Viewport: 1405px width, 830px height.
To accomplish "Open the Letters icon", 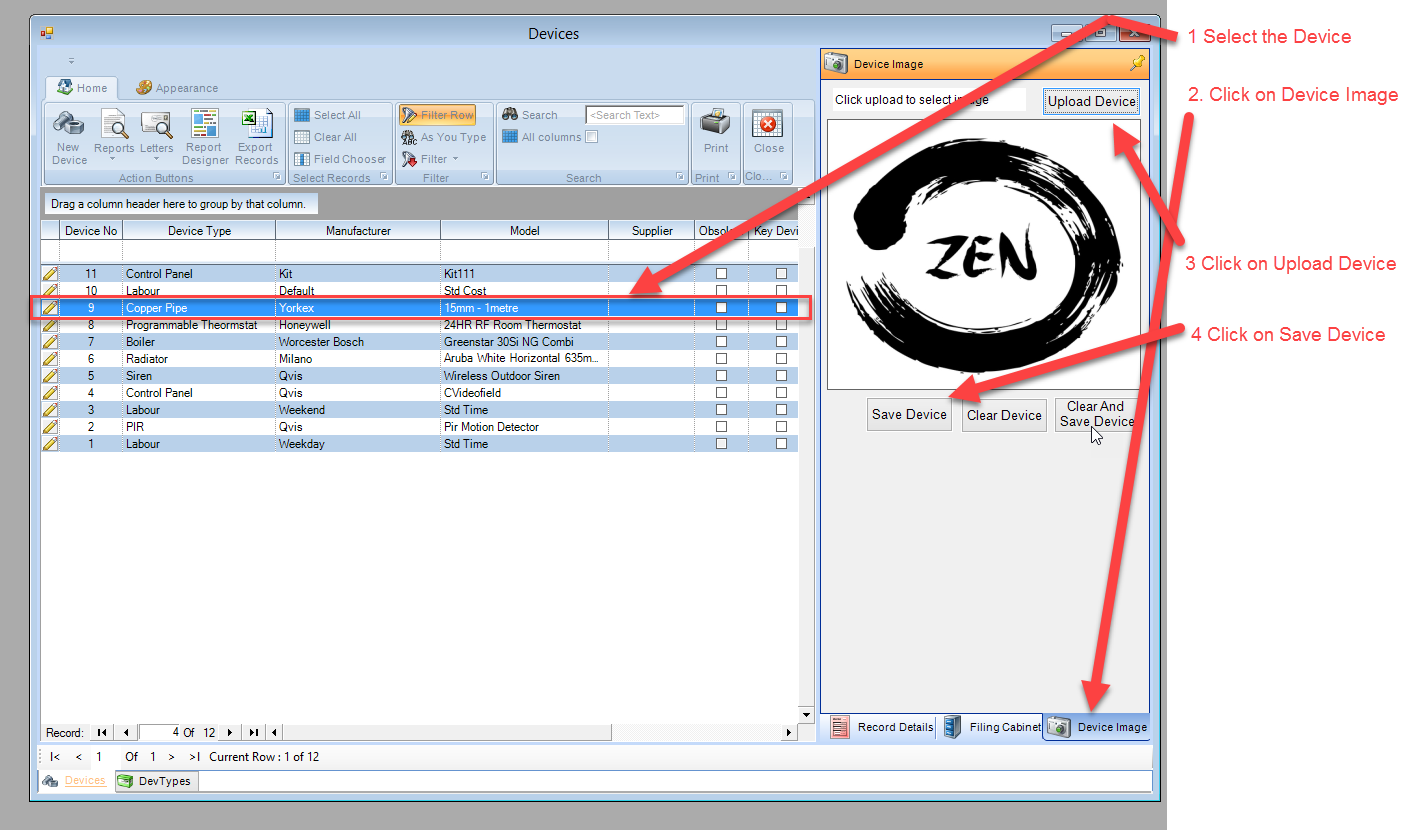I will point(156,137).
